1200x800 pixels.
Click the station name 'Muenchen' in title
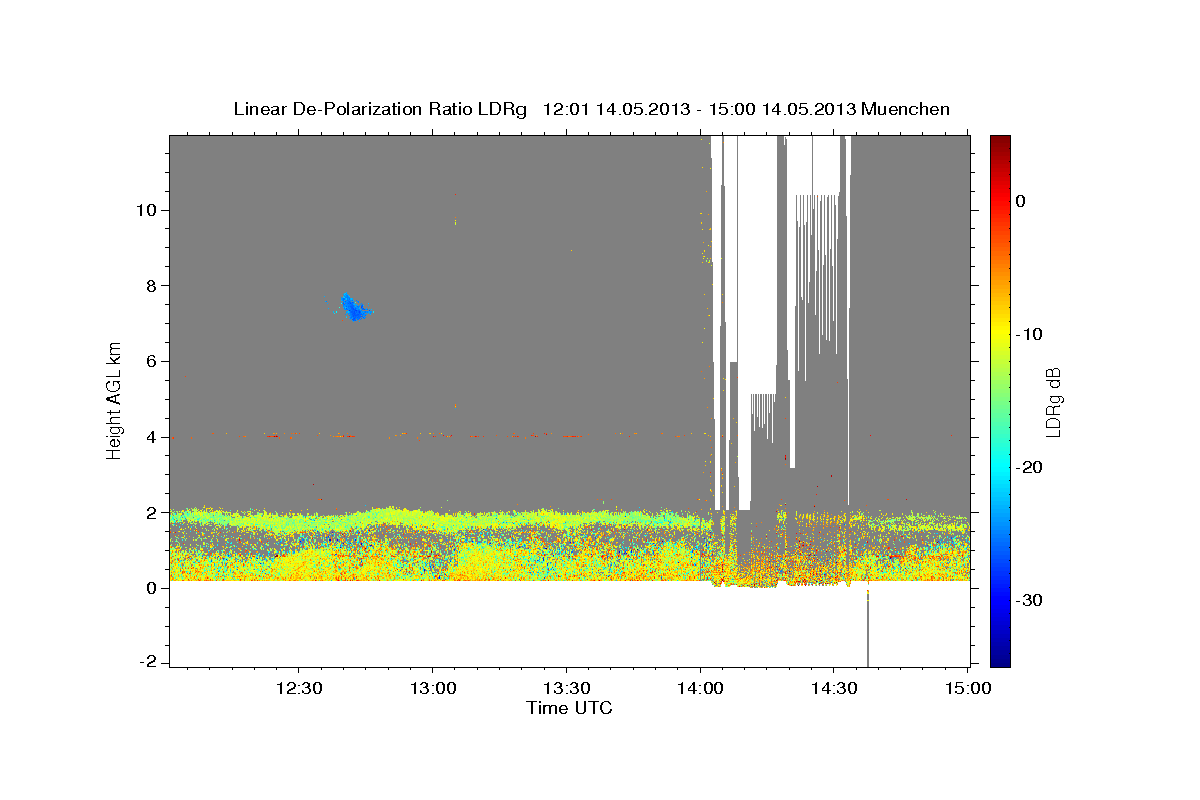tap(905, 109)
